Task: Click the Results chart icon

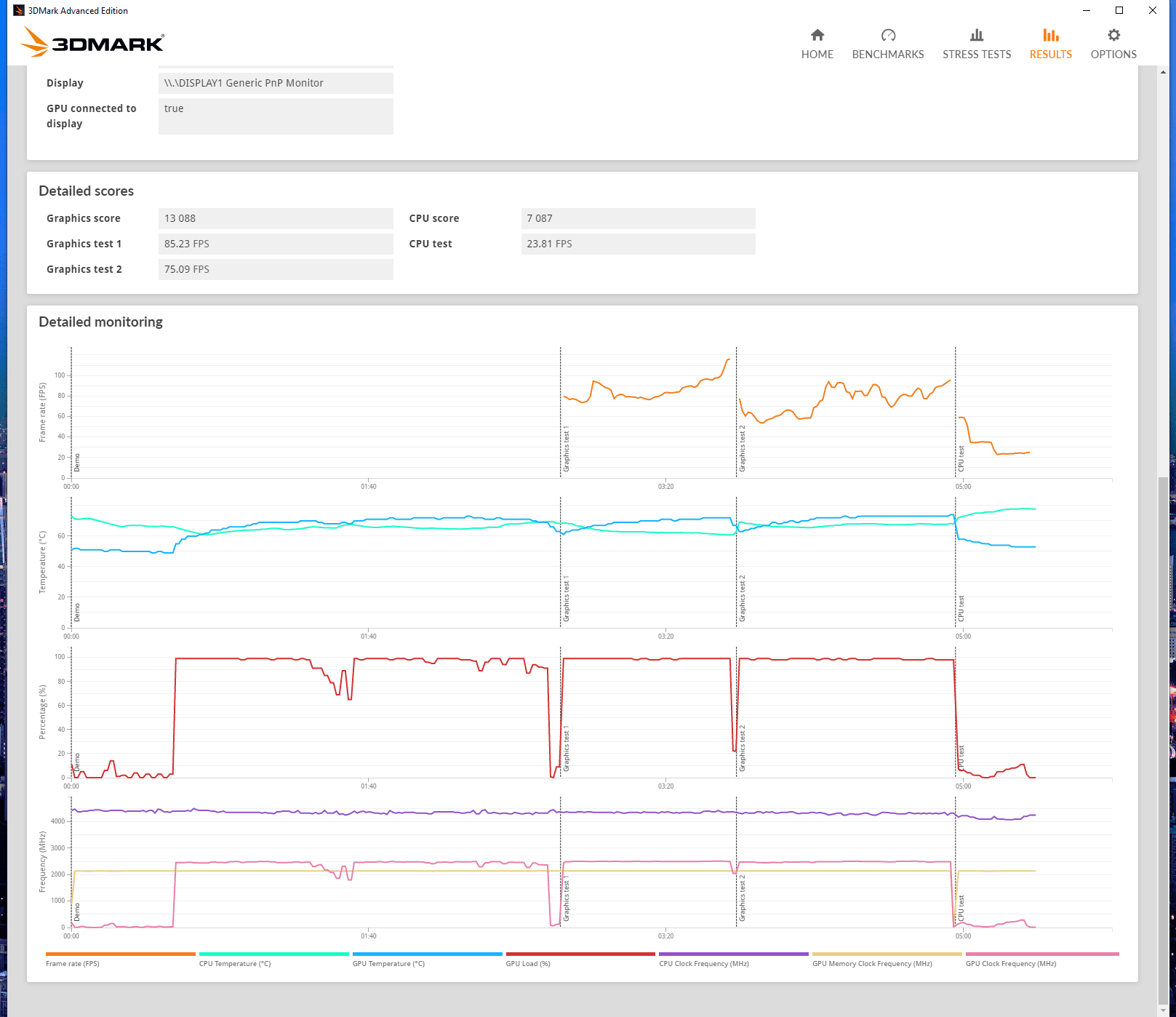Action: [1051, 35]
